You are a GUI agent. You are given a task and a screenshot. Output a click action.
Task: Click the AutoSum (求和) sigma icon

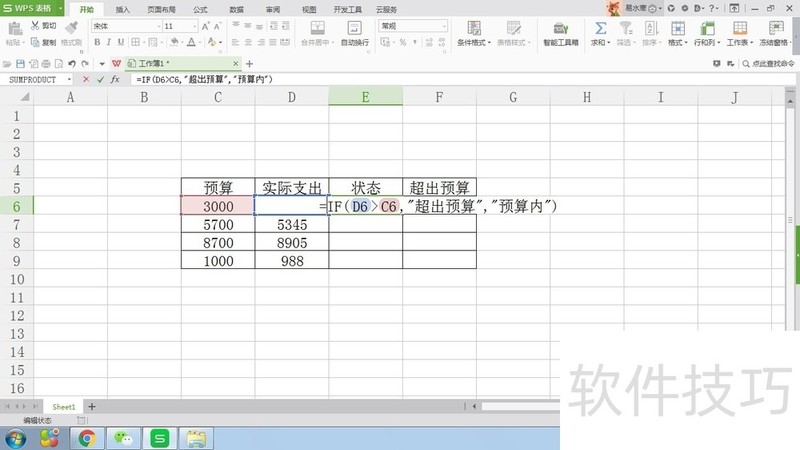pyautogui.click(x=601, y=28)
